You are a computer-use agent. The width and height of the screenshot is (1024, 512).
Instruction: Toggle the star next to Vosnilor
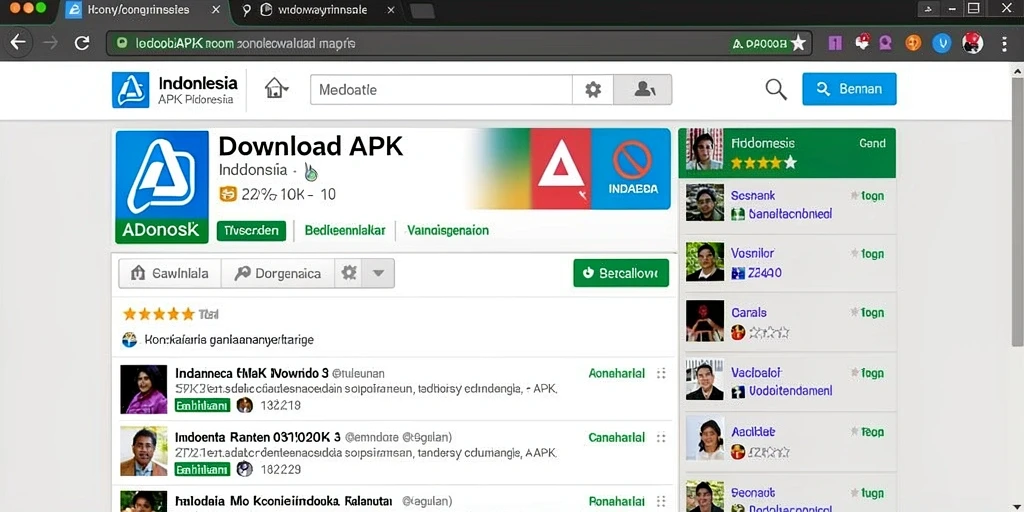(854, 253)
